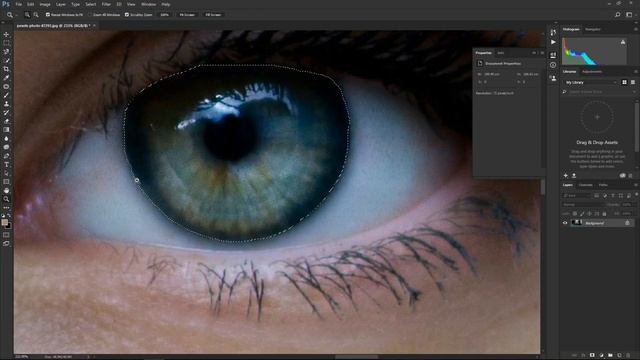Open the Zoom tool preset picker arrow

(x=16, y=15)
